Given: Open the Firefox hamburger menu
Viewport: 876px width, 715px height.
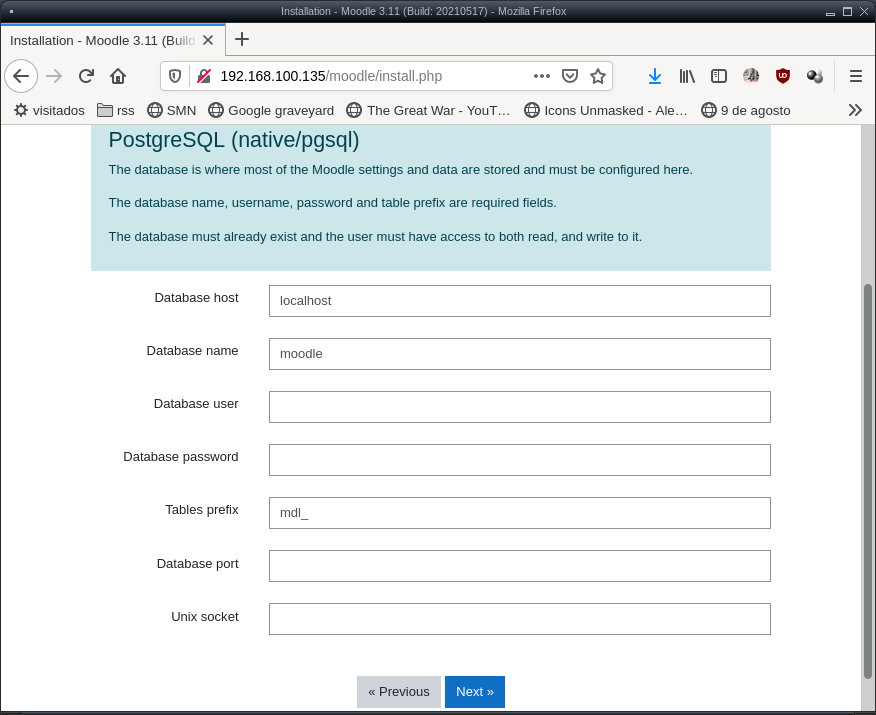Looking at the screenshot, I should 855,76.
